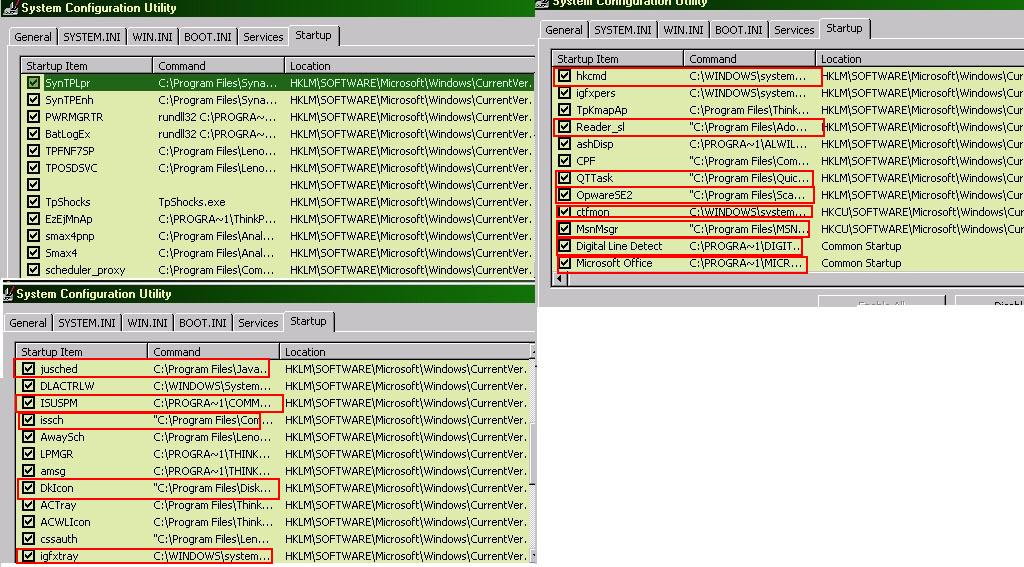Select the LPMGR row name
The width and height of the screenshot is (1024, 567).
tap(56, 454)
